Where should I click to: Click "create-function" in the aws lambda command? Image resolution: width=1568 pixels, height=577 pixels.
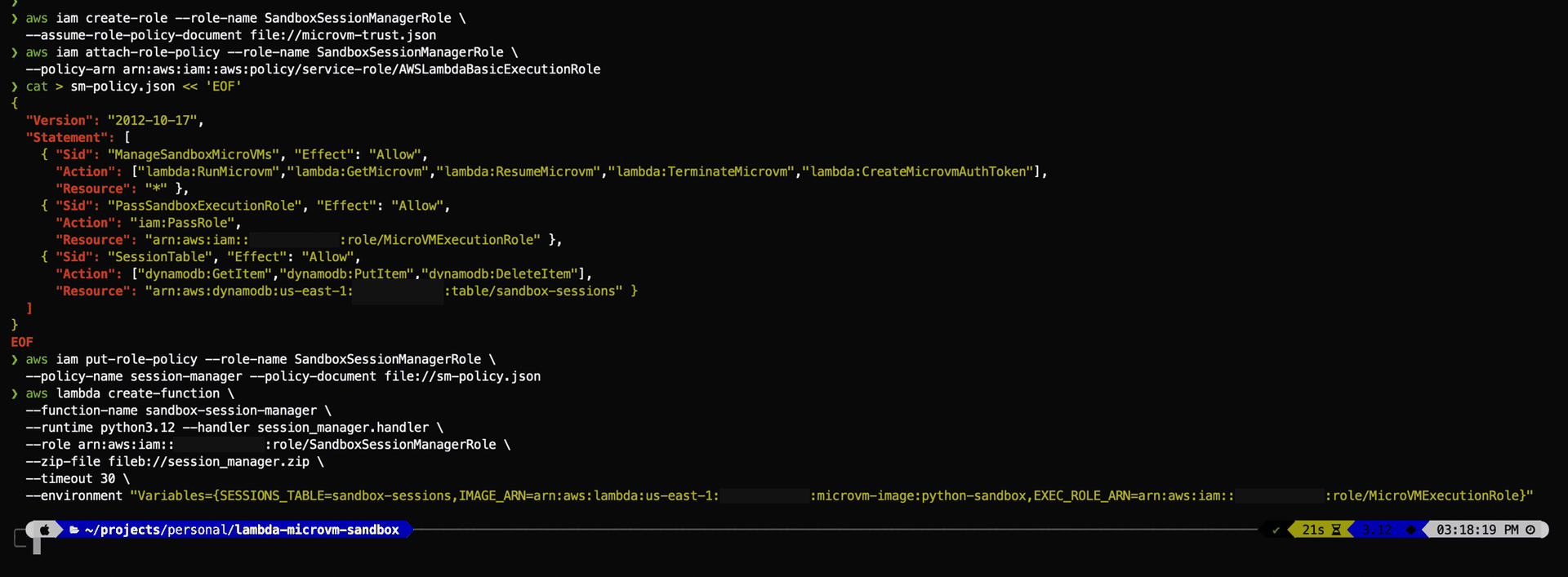coord(164,393)
